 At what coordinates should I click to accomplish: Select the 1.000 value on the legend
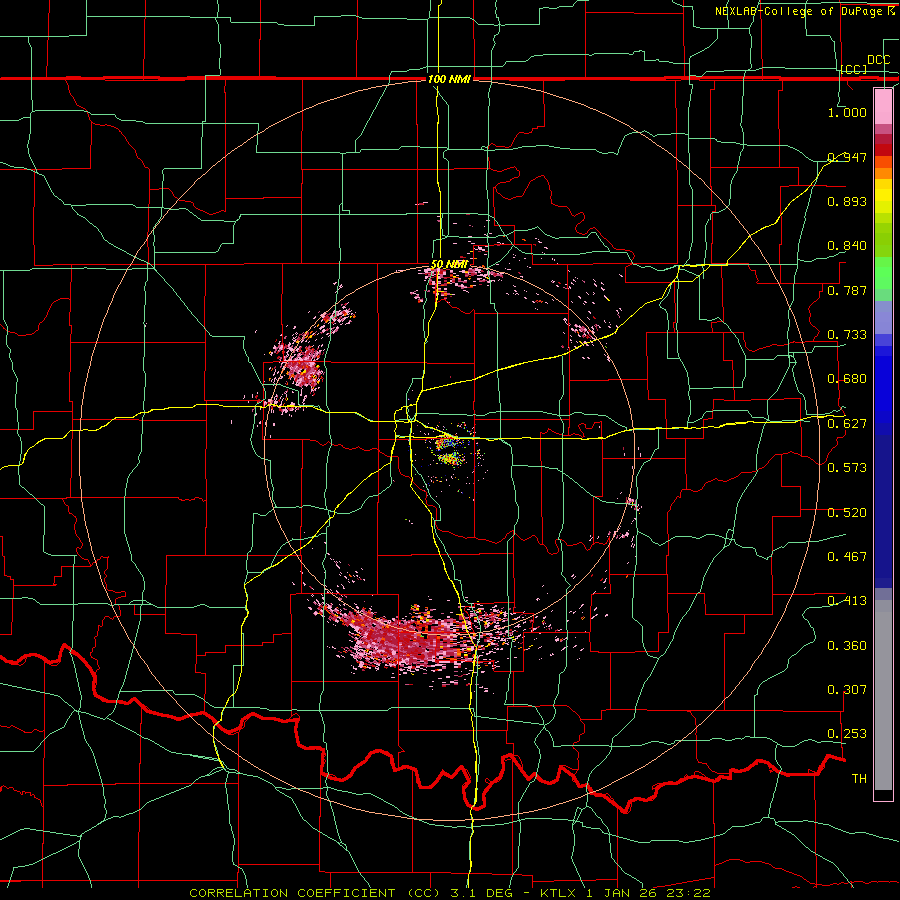(847, 112)
